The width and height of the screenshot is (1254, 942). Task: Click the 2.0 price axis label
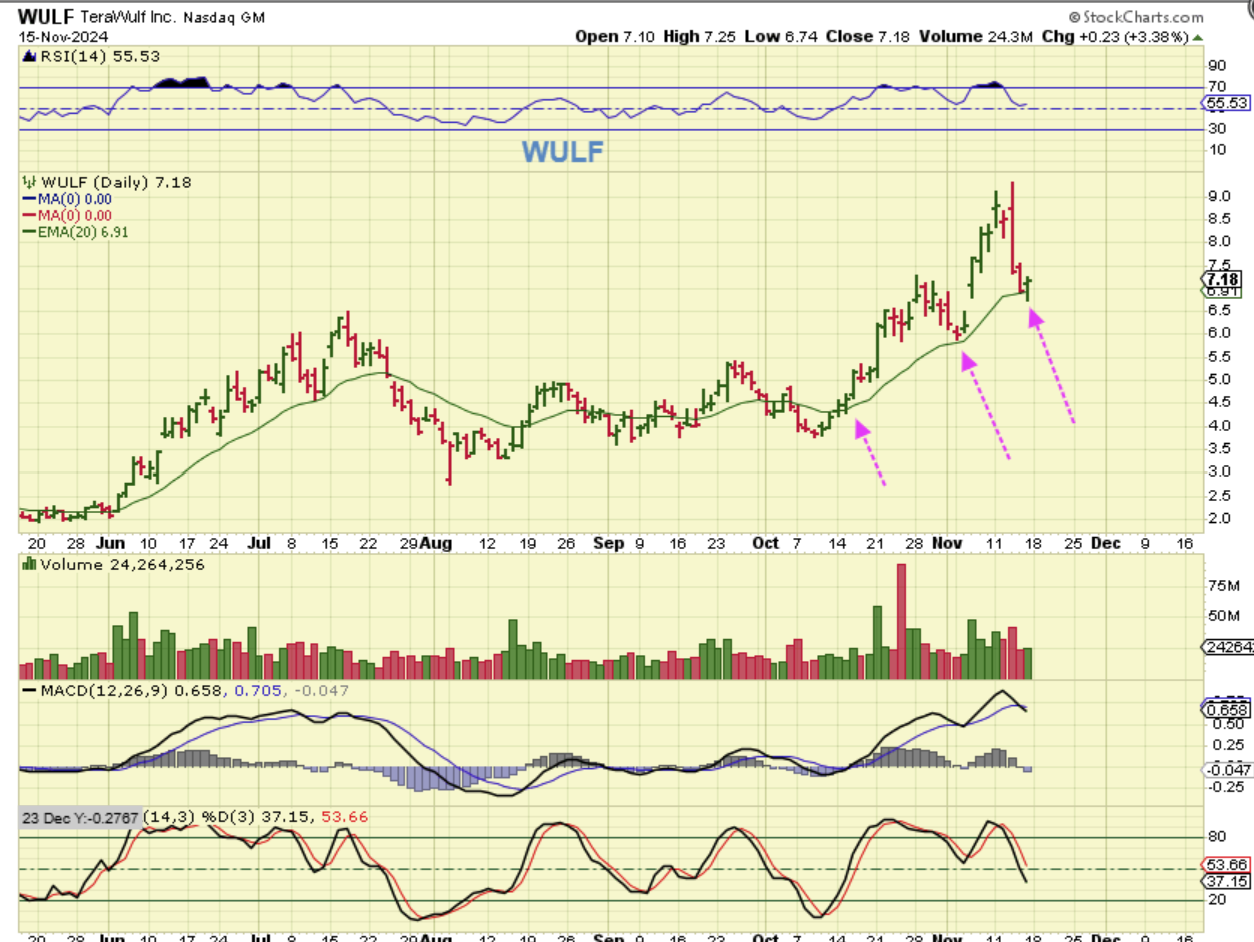tap(1219, 518)
